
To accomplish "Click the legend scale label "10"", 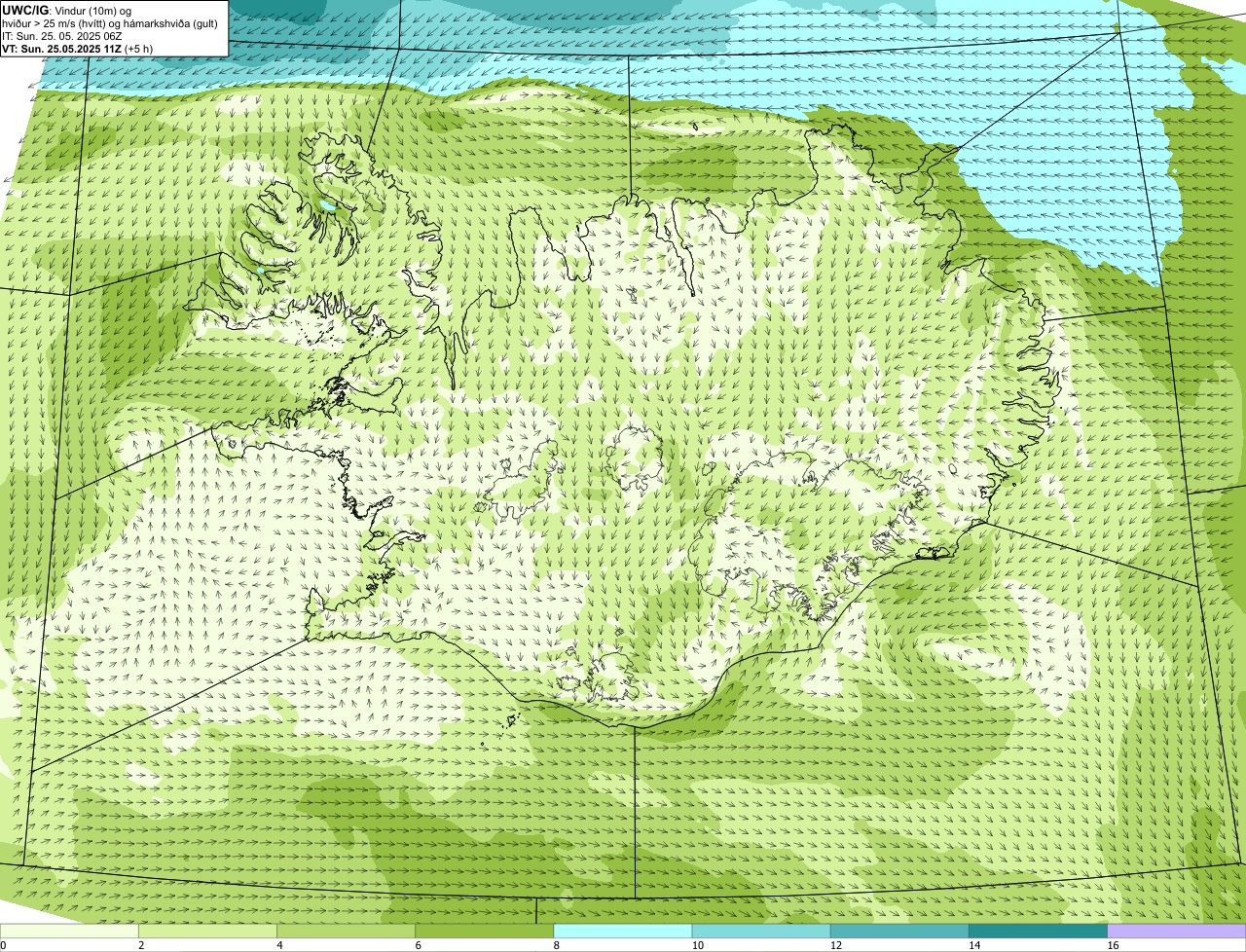I will (x=697, y=945).
